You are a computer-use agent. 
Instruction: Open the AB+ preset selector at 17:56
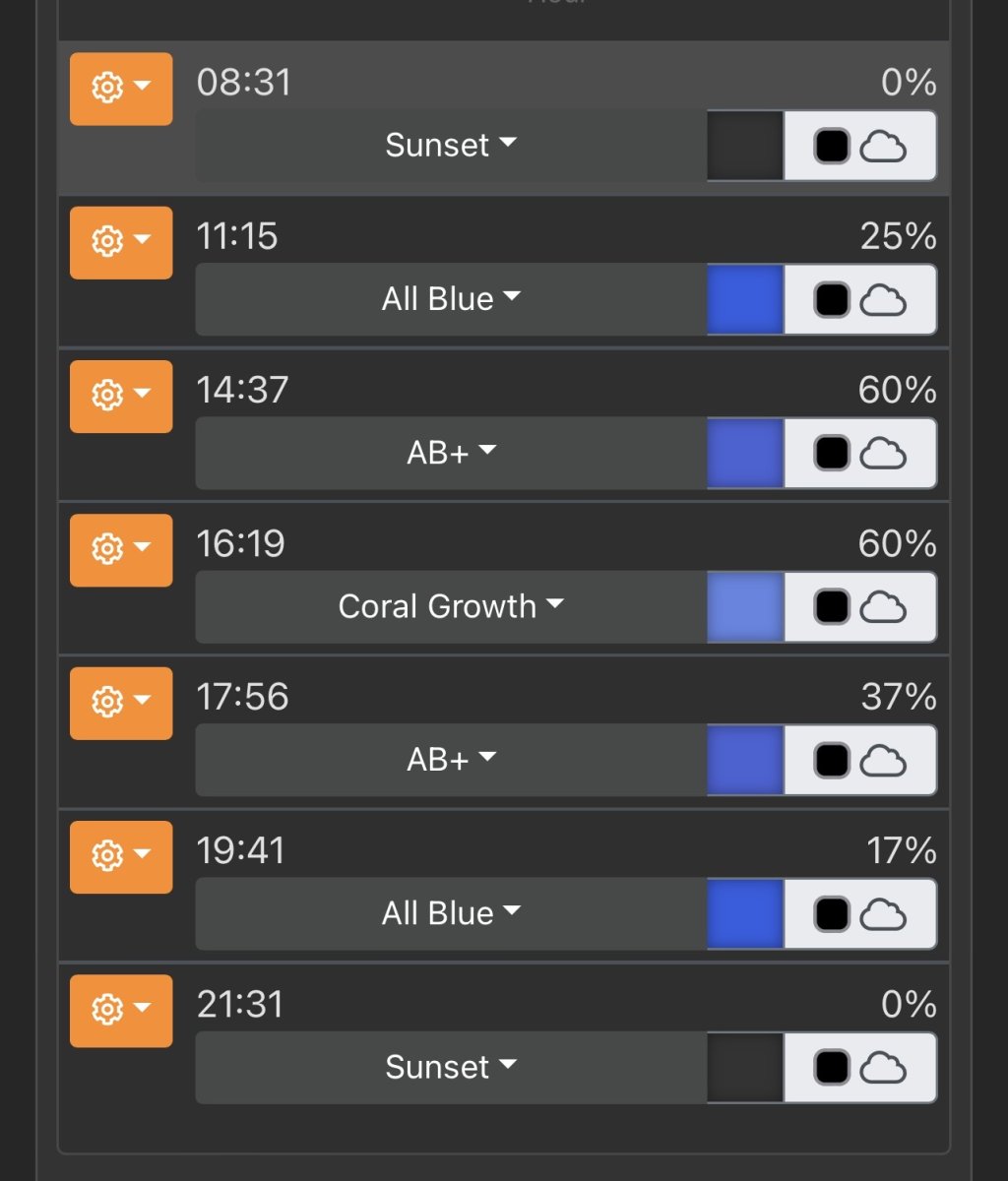pyautogui.click(x=451, y=760)
